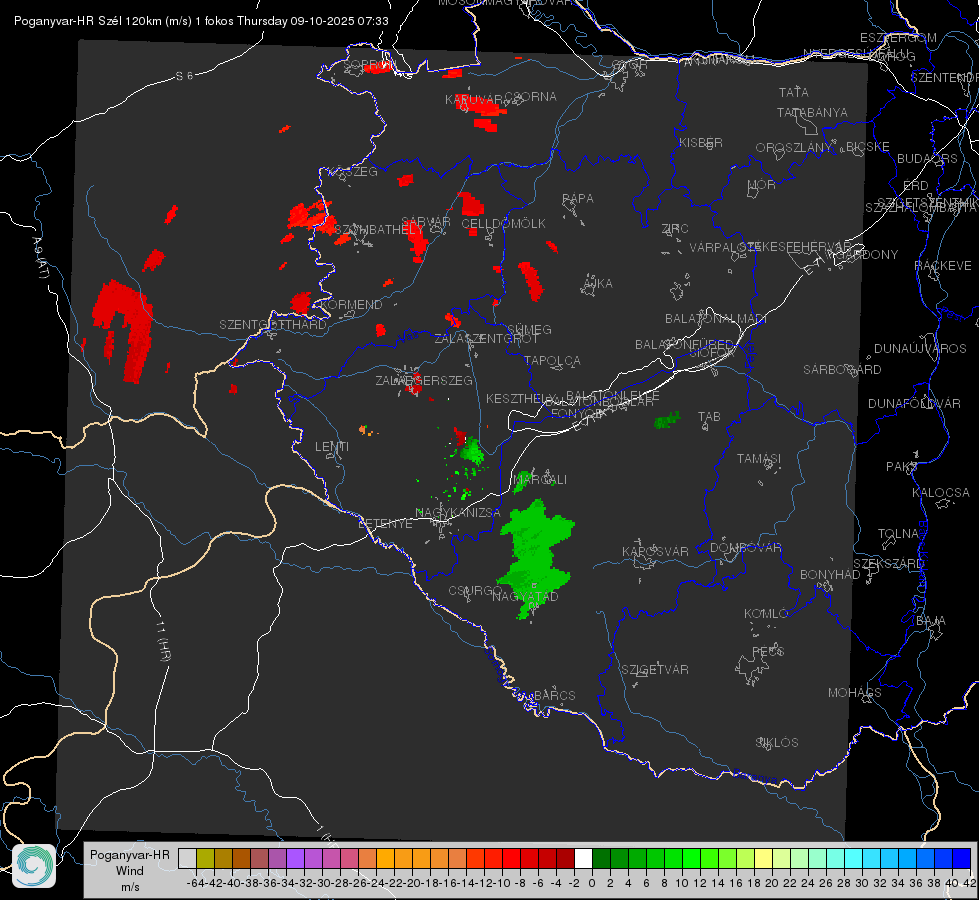Select the MOR city label
The height and width of the screenshot is (900, 979).
point(762,184)
